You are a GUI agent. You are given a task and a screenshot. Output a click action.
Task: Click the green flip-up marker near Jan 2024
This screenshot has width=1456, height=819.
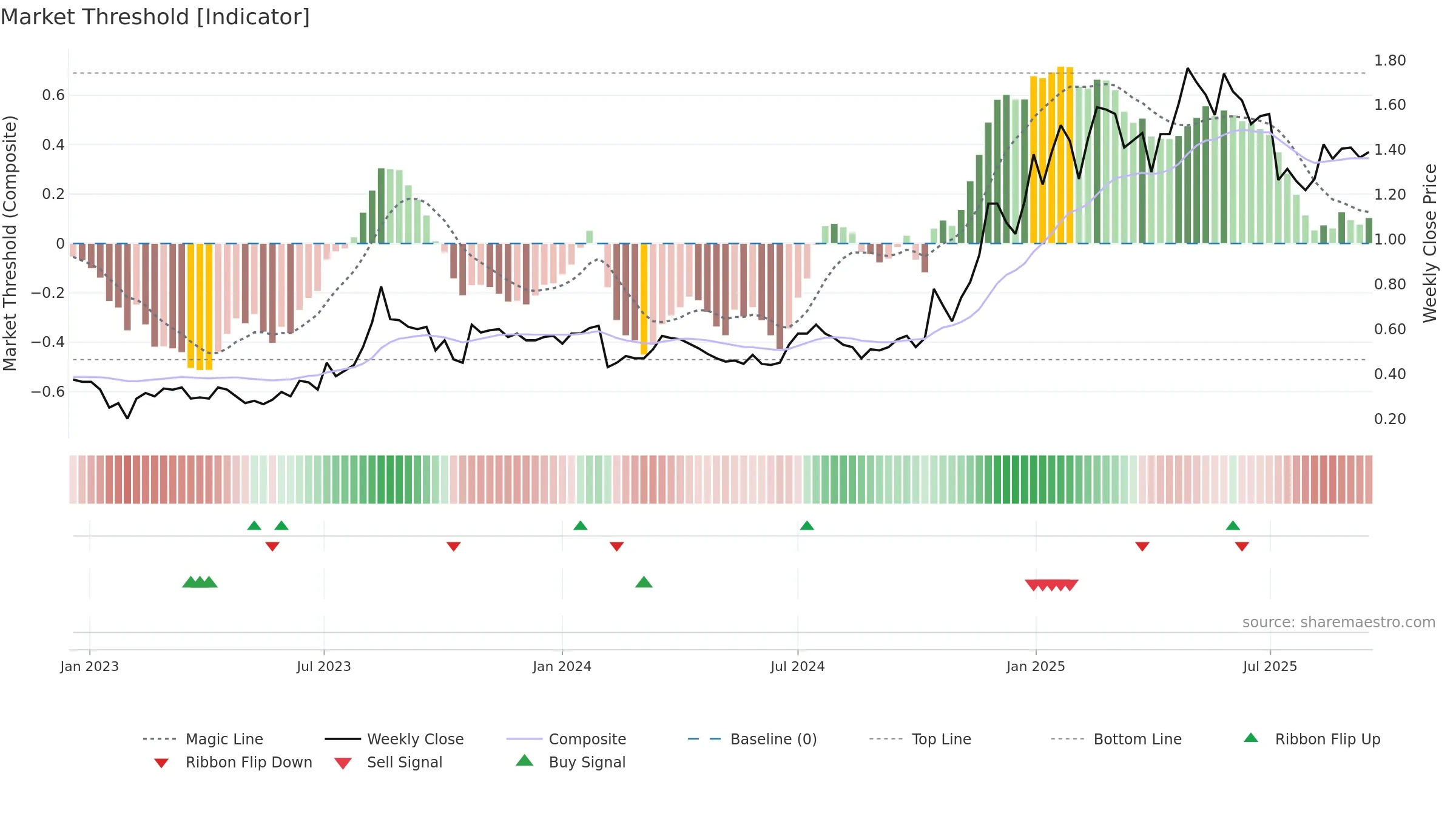[x=581, y=525]
